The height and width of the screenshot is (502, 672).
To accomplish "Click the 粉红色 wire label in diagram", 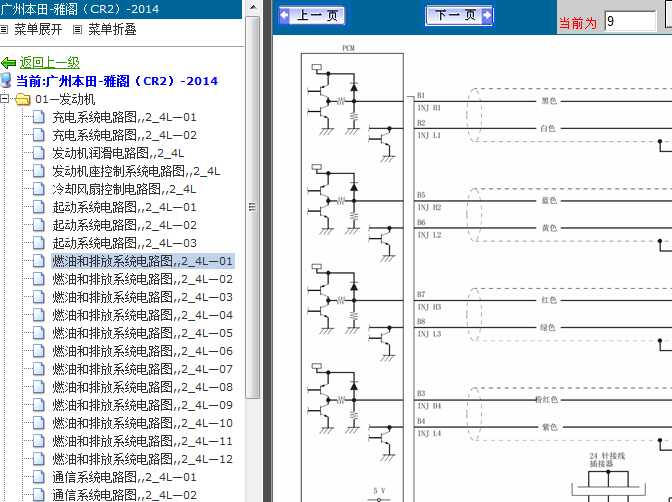I will (x=546, y=400).
